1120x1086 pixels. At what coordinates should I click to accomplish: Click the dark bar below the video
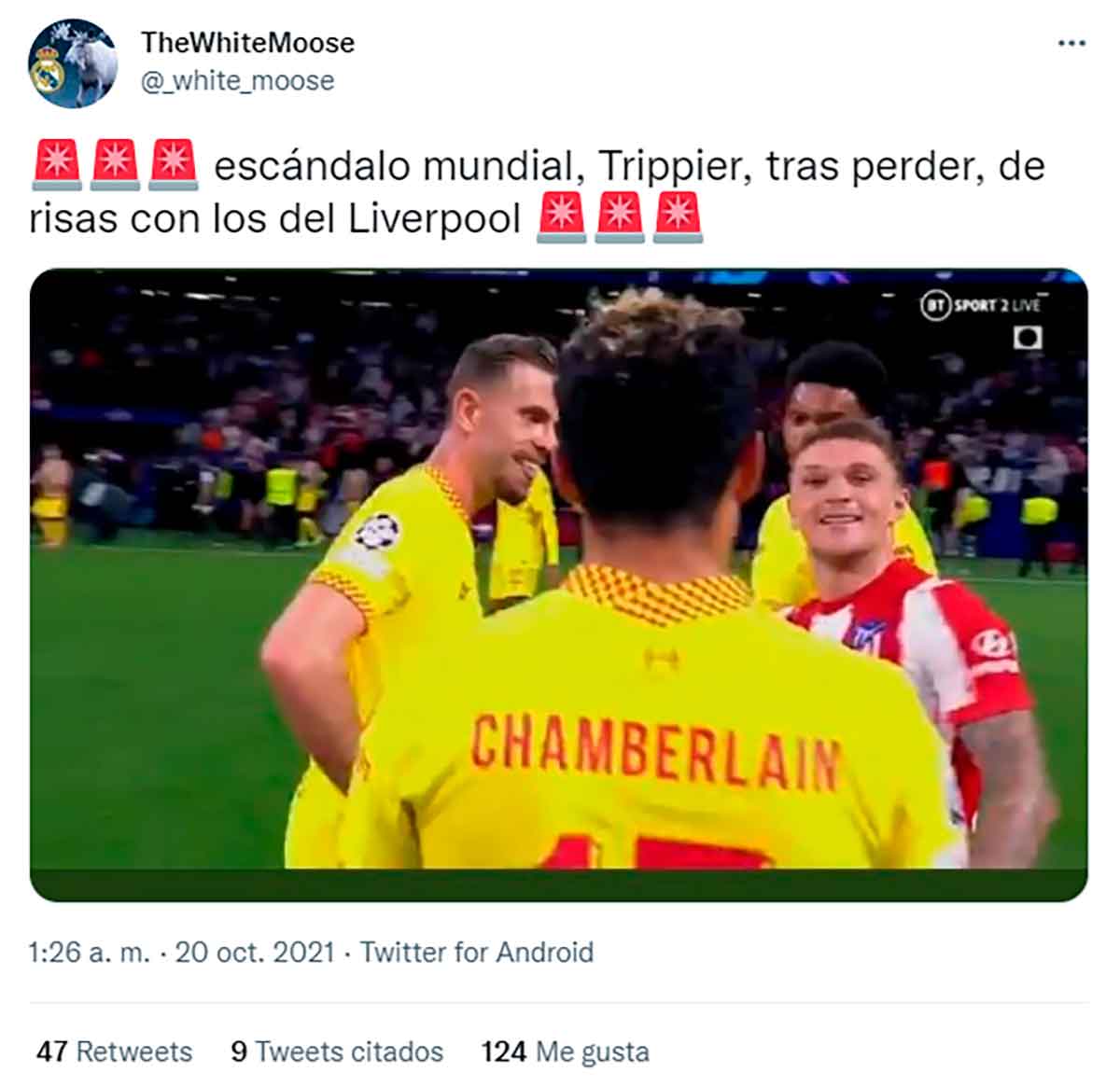pyautogui.click(x=559, y=884)
